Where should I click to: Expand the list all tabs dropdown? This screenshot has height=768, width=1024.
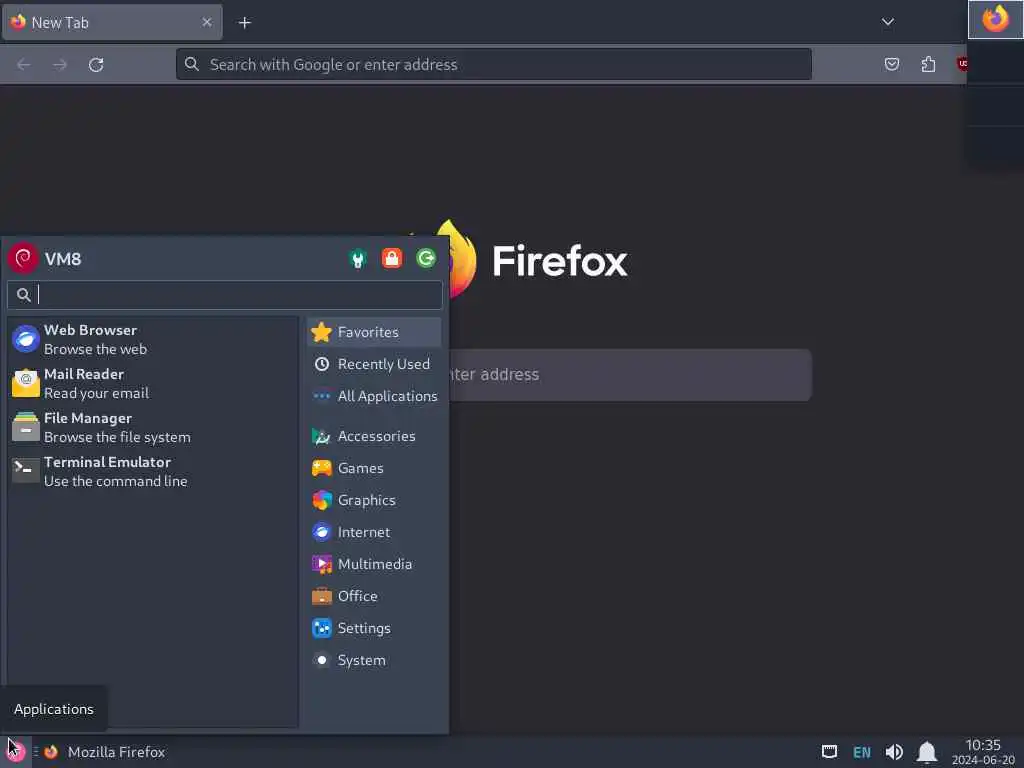click(888, 22)
